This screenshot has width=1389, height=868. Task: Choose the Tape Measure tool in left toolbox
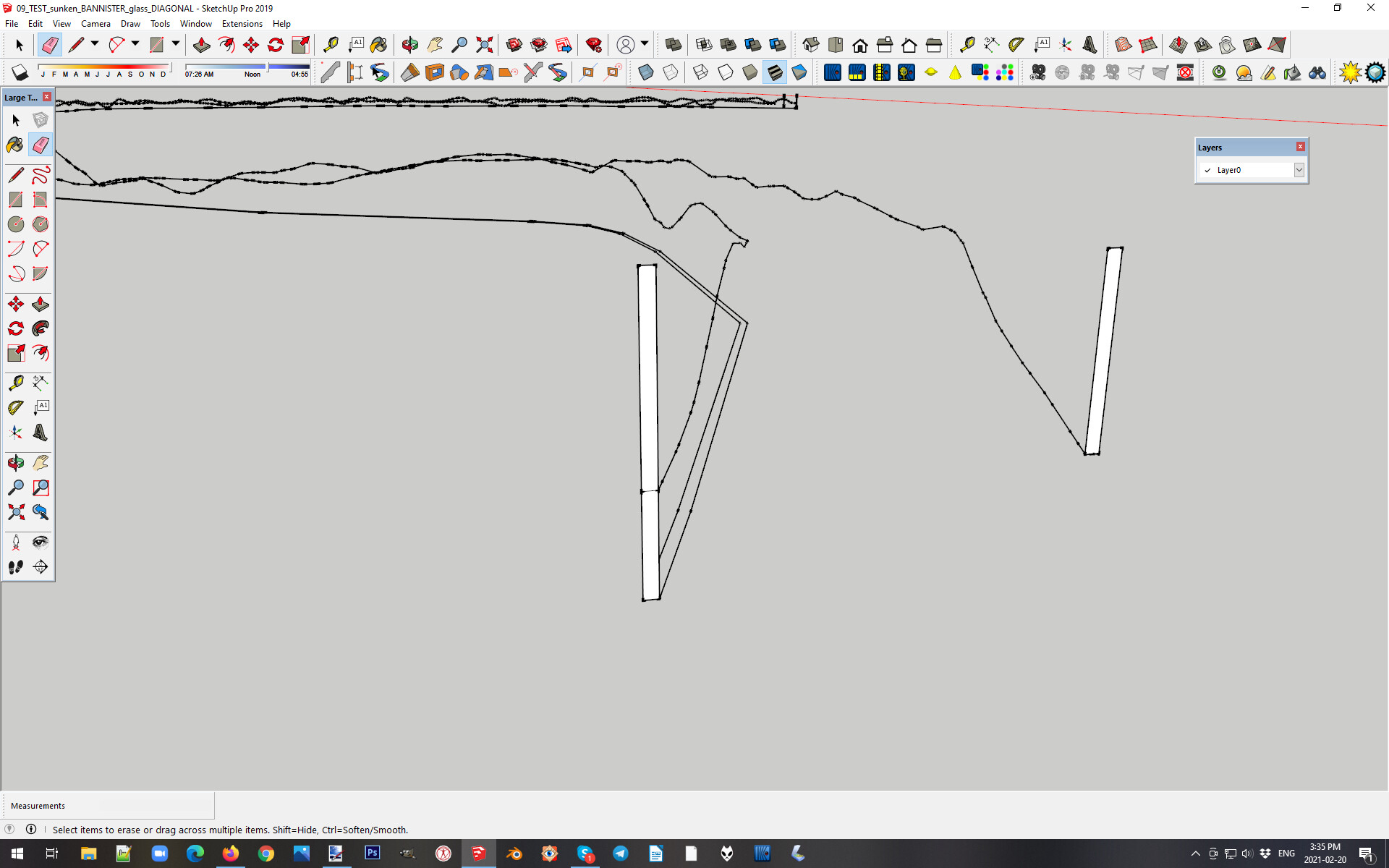(x=16, y=383)
